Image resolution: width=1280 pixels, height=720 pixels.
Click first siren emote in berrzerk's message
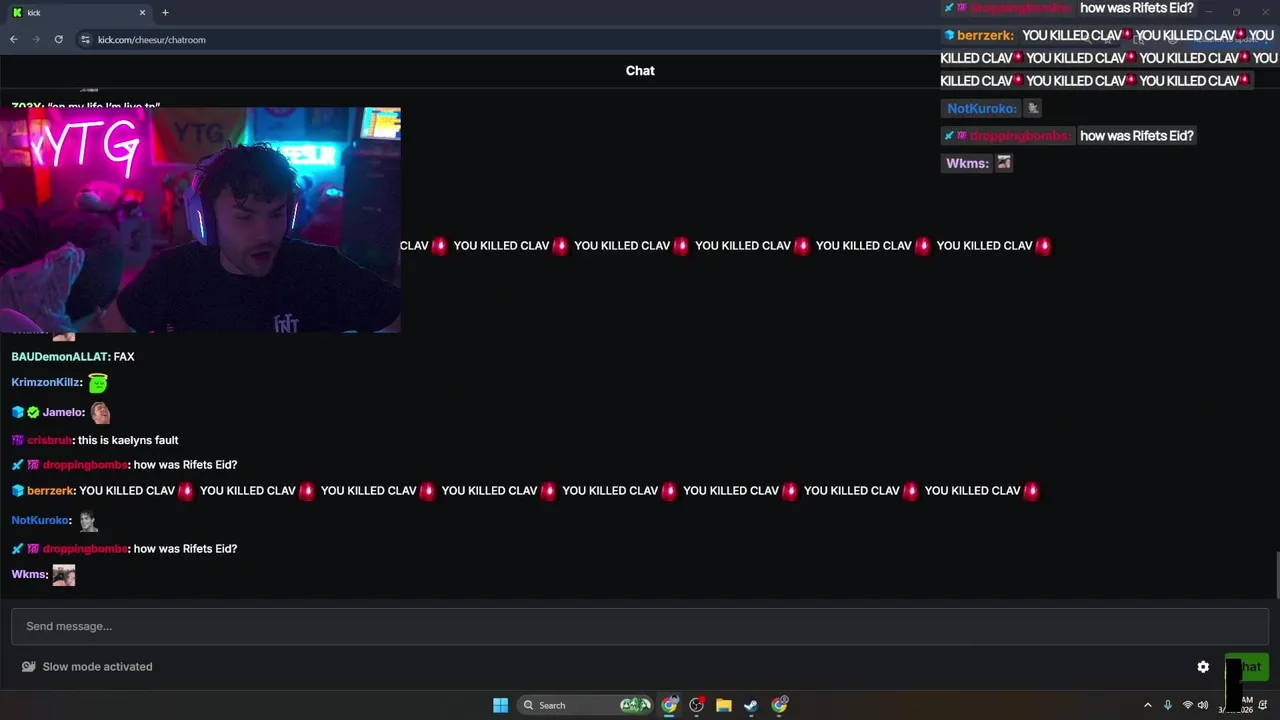(185, 491)
